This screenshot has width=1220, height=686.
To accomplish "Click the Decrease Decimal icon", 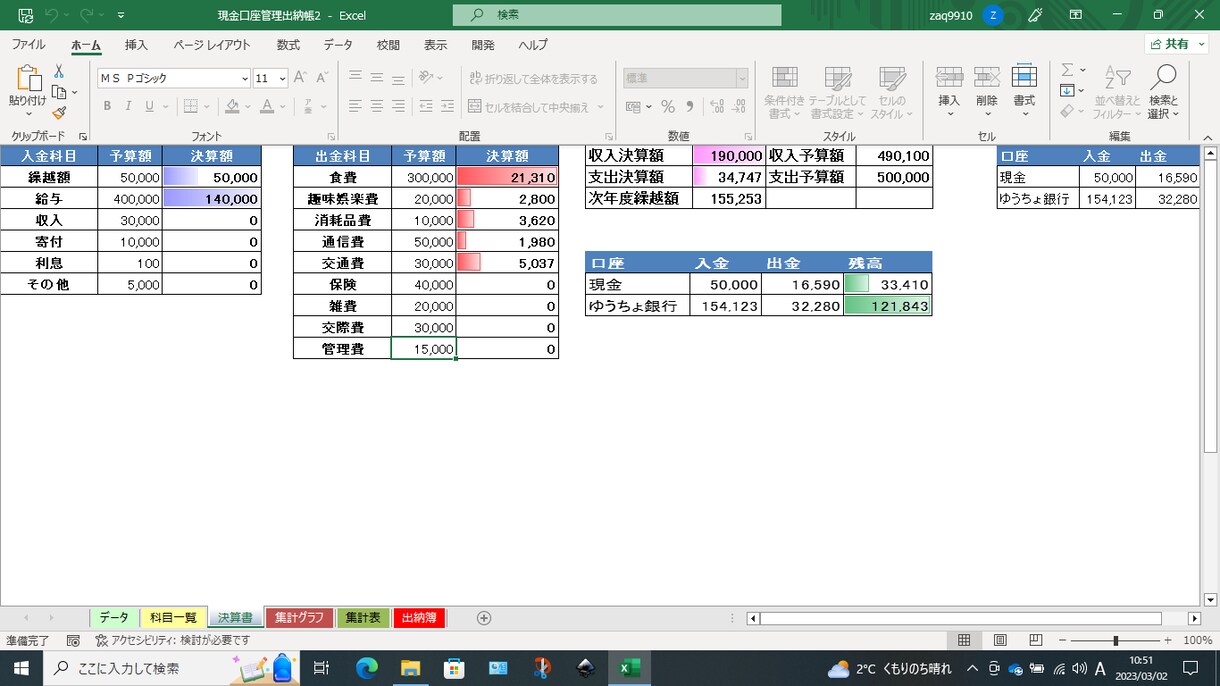I will point(737,106).
